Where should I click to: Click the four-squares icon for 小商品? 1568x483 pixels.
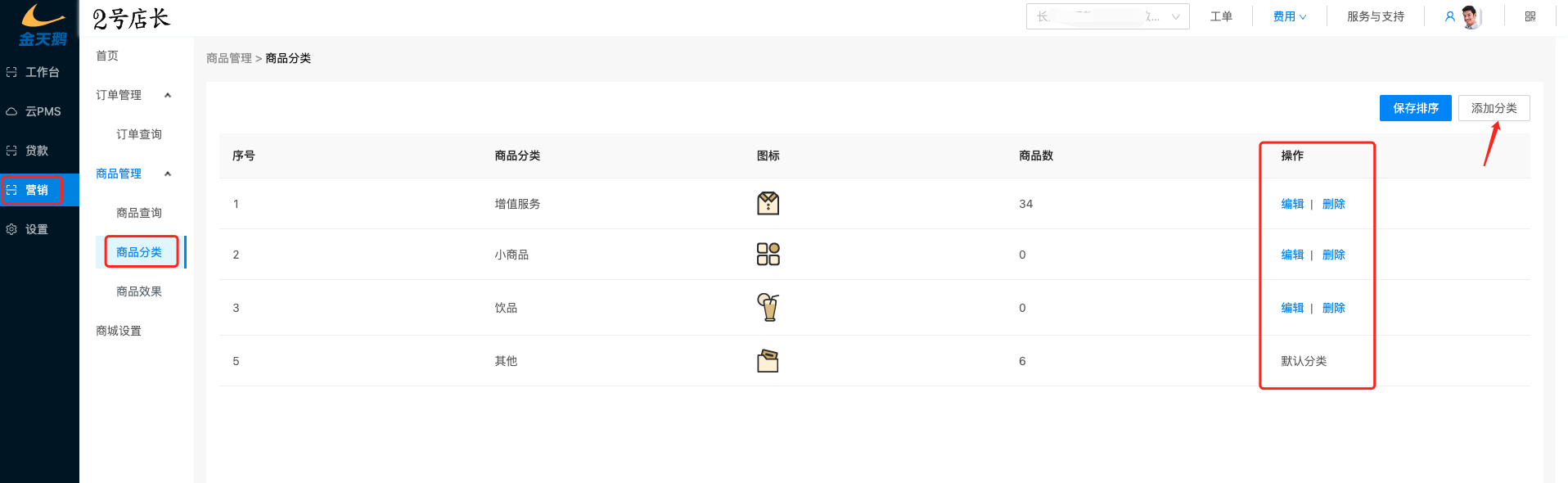(x=768, y=254)
